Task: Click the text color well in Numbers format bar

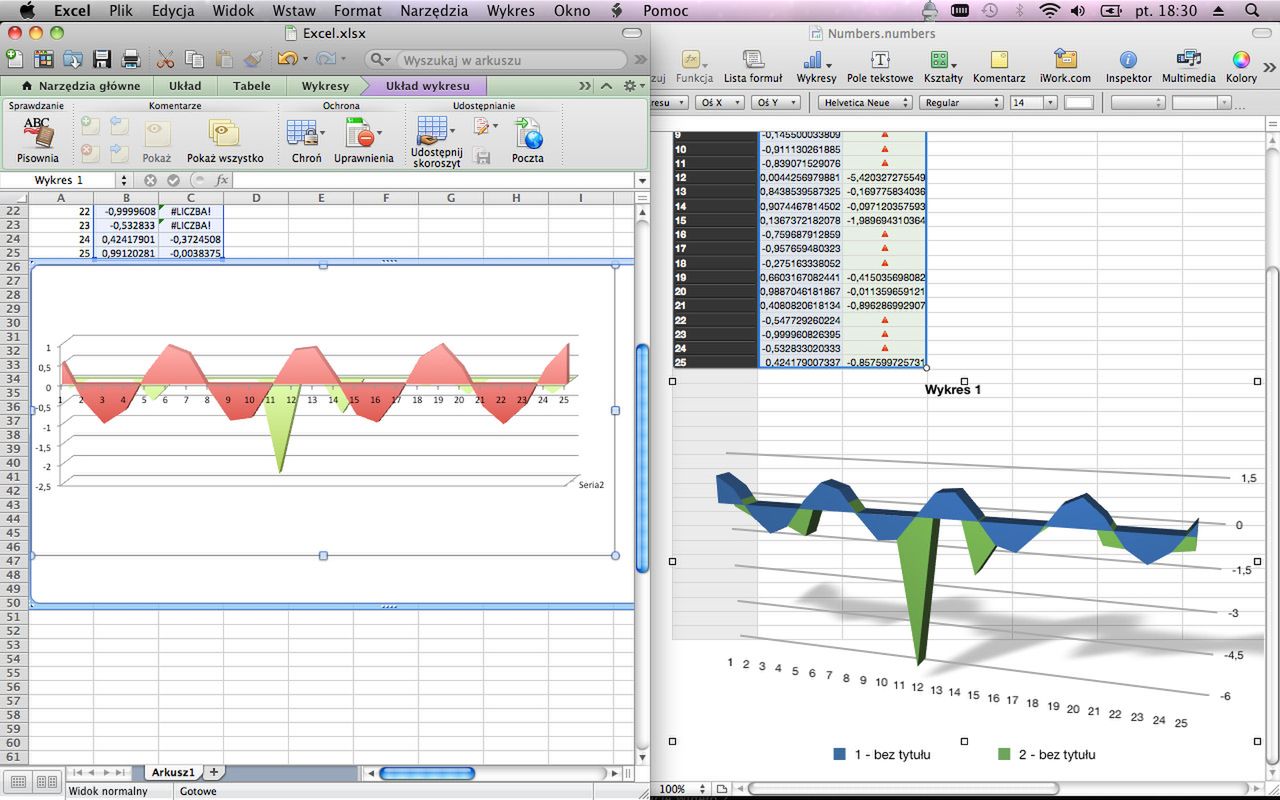Action: click(x=1079, y=102)
